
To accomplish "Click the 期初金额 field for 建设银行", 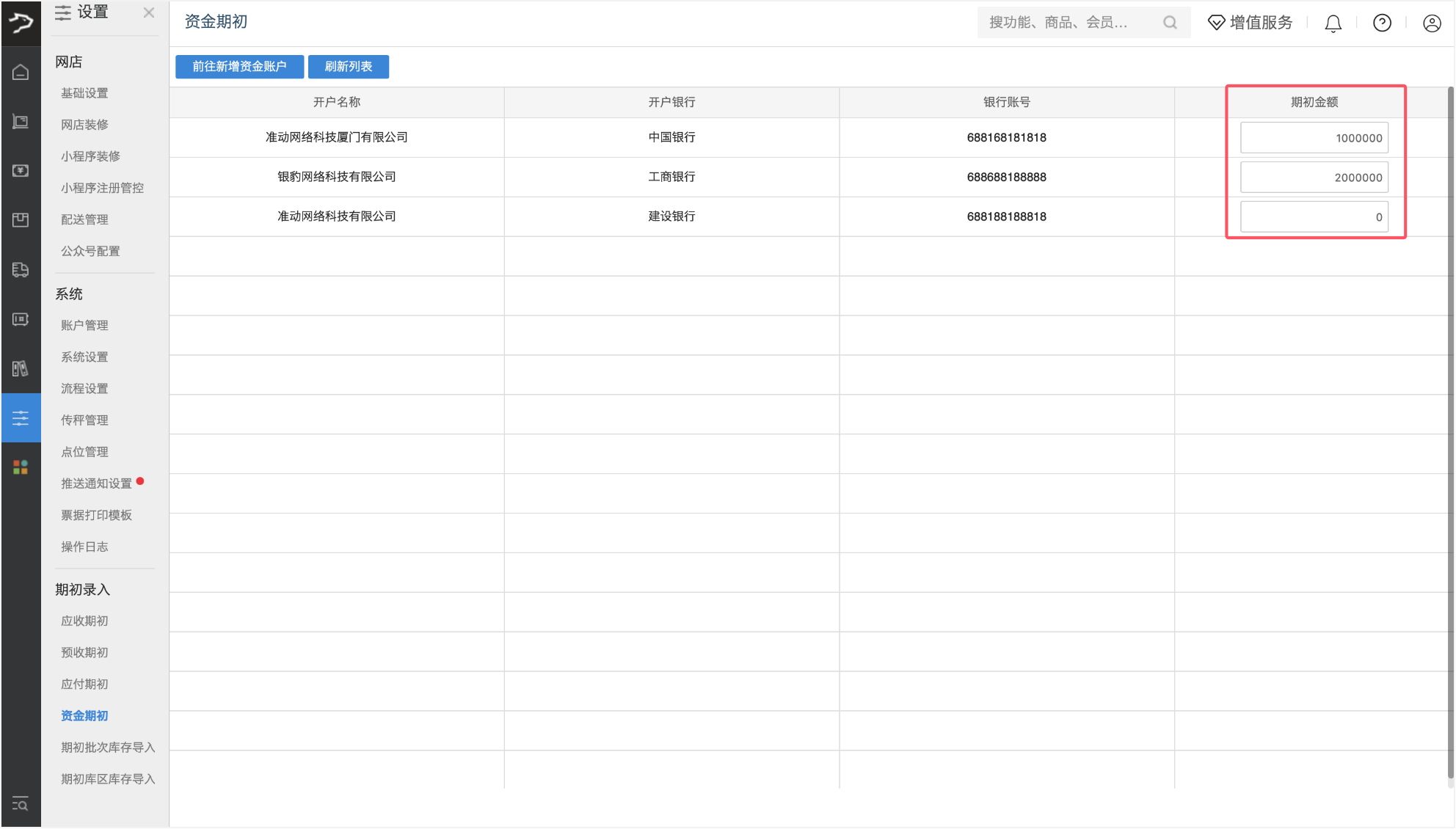I will pos(1314,217).
